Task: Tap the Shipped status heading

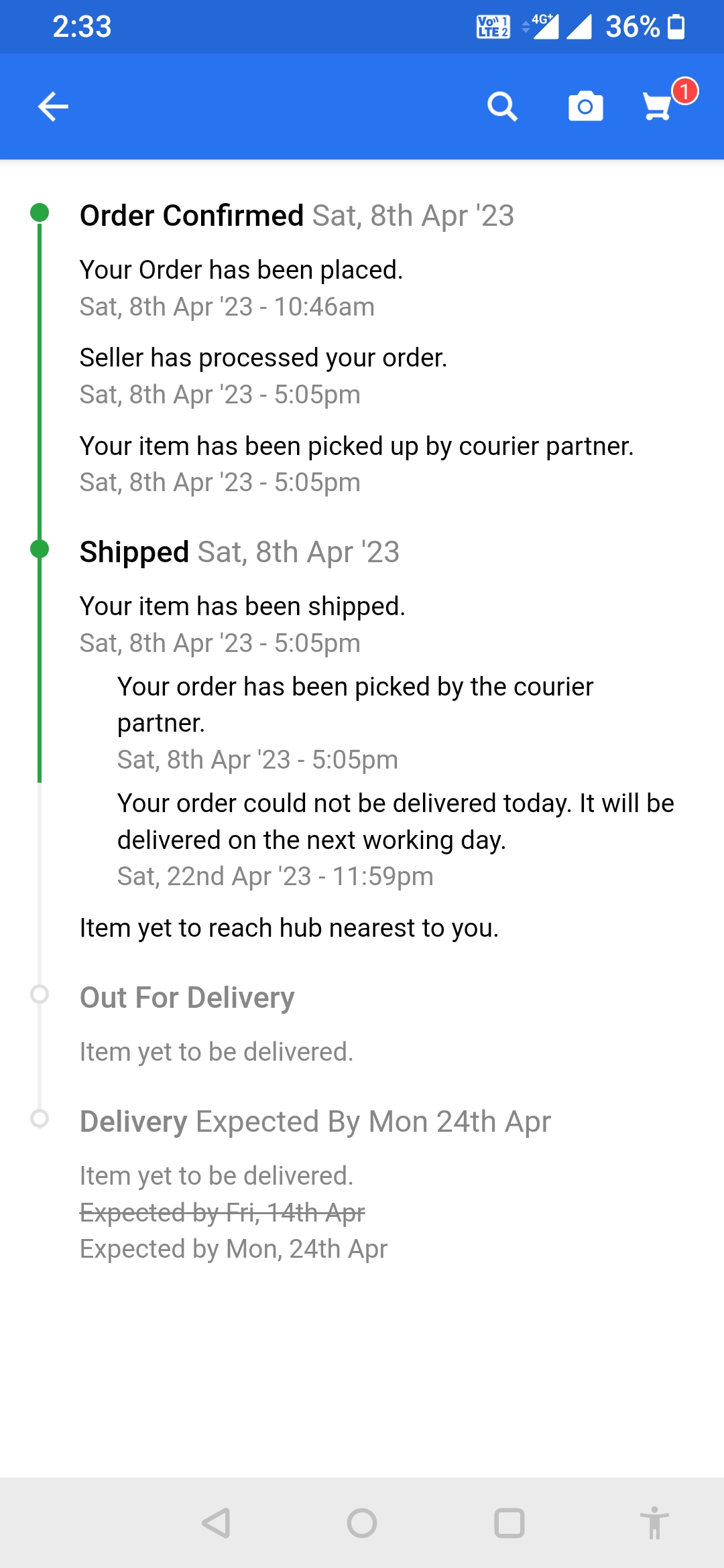Action: pos(134,552)
